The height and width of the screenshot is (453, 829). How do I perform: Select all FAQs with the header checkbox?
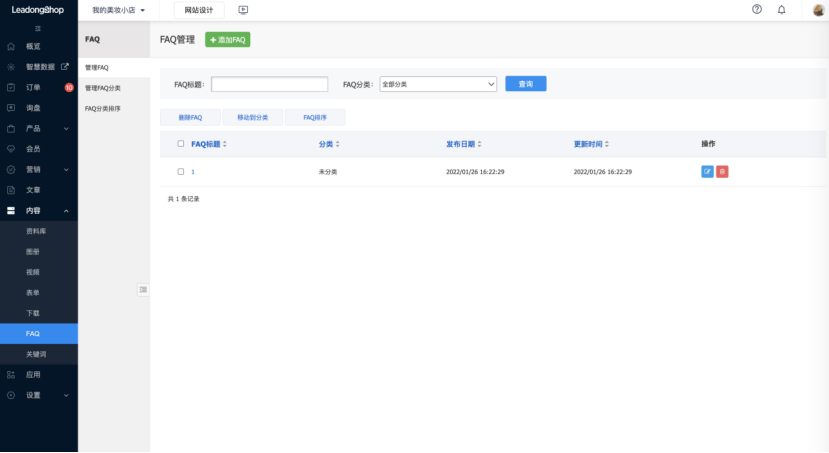(x=181, y=143)
